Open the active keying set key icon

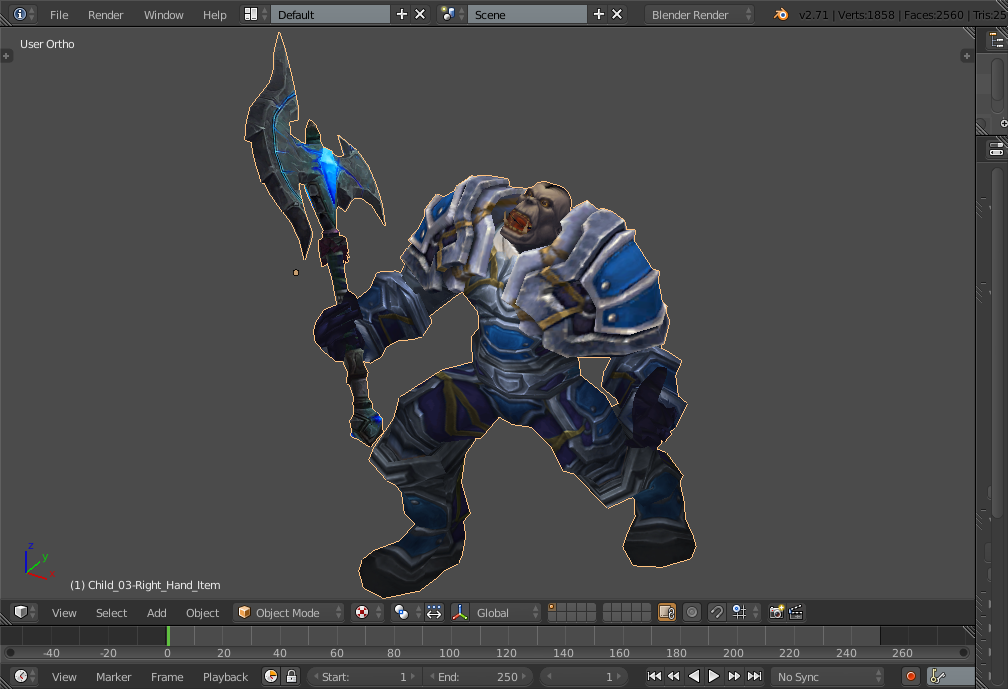pos(939,676)
